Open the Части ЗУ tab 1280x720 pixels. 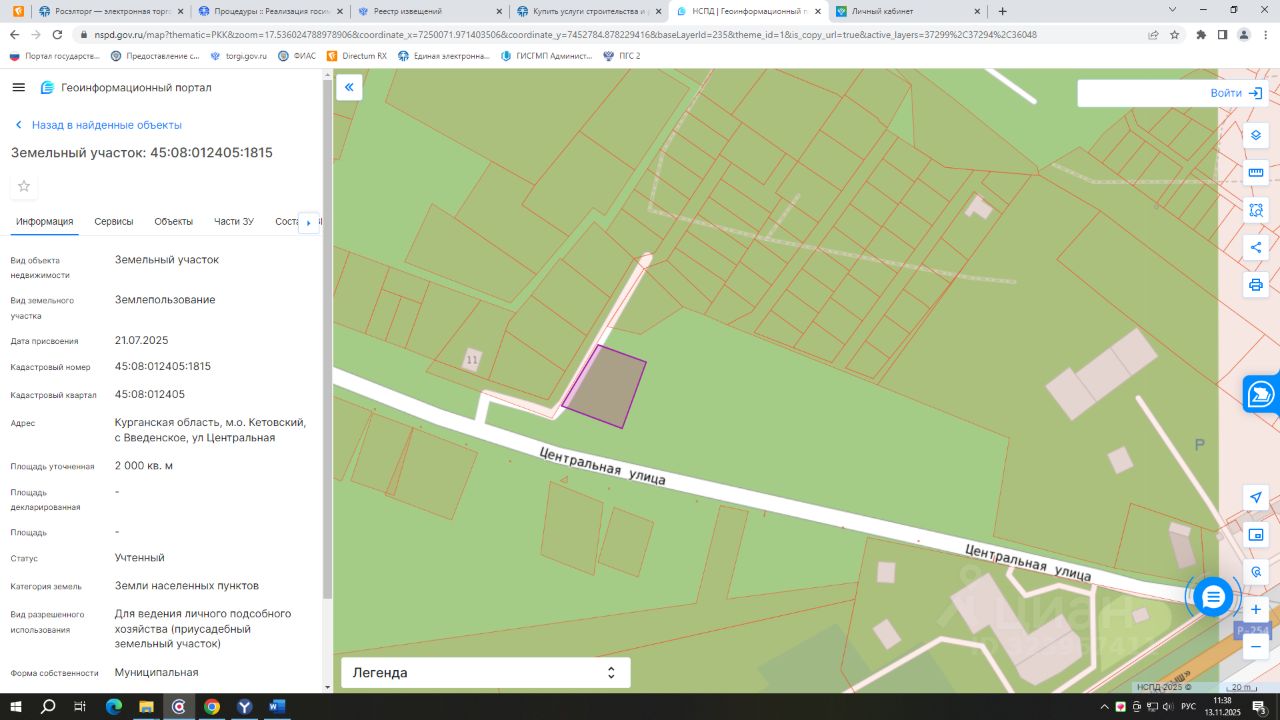click(x=234, y=222)
